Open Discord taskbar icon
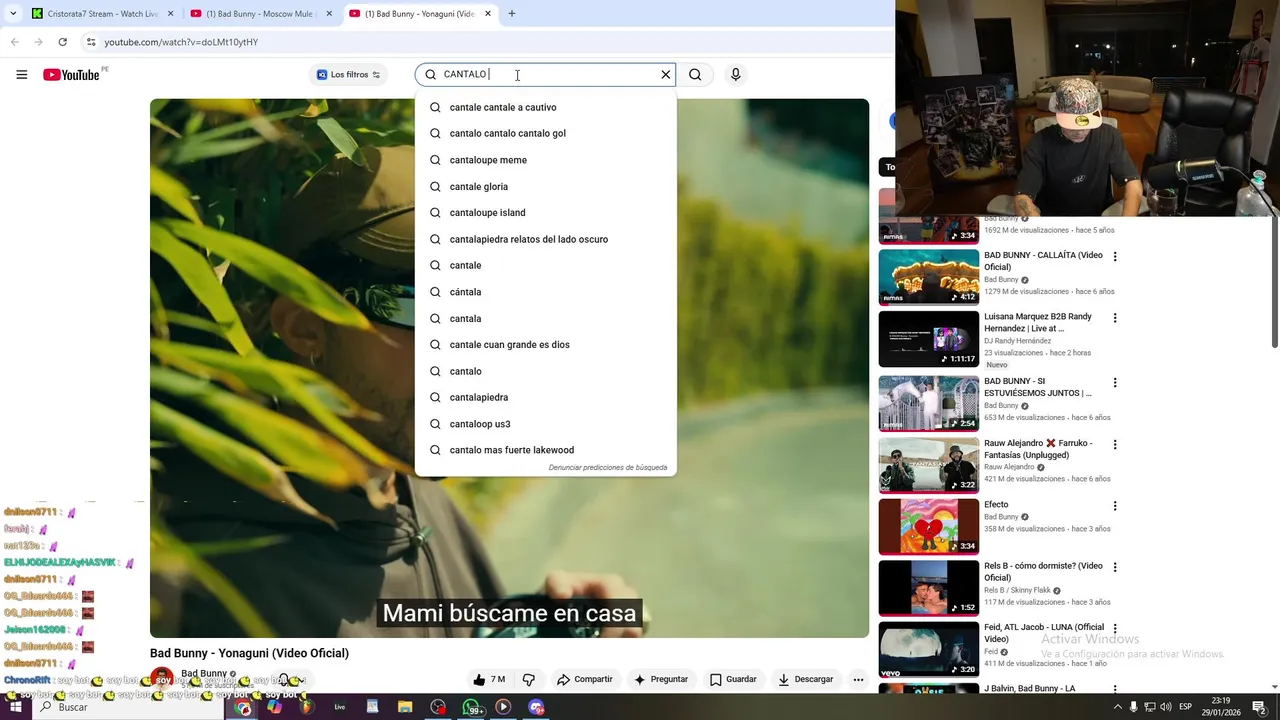Image resolution: width=1280 pixels, height=720 pixels. (x=536, y=707)
